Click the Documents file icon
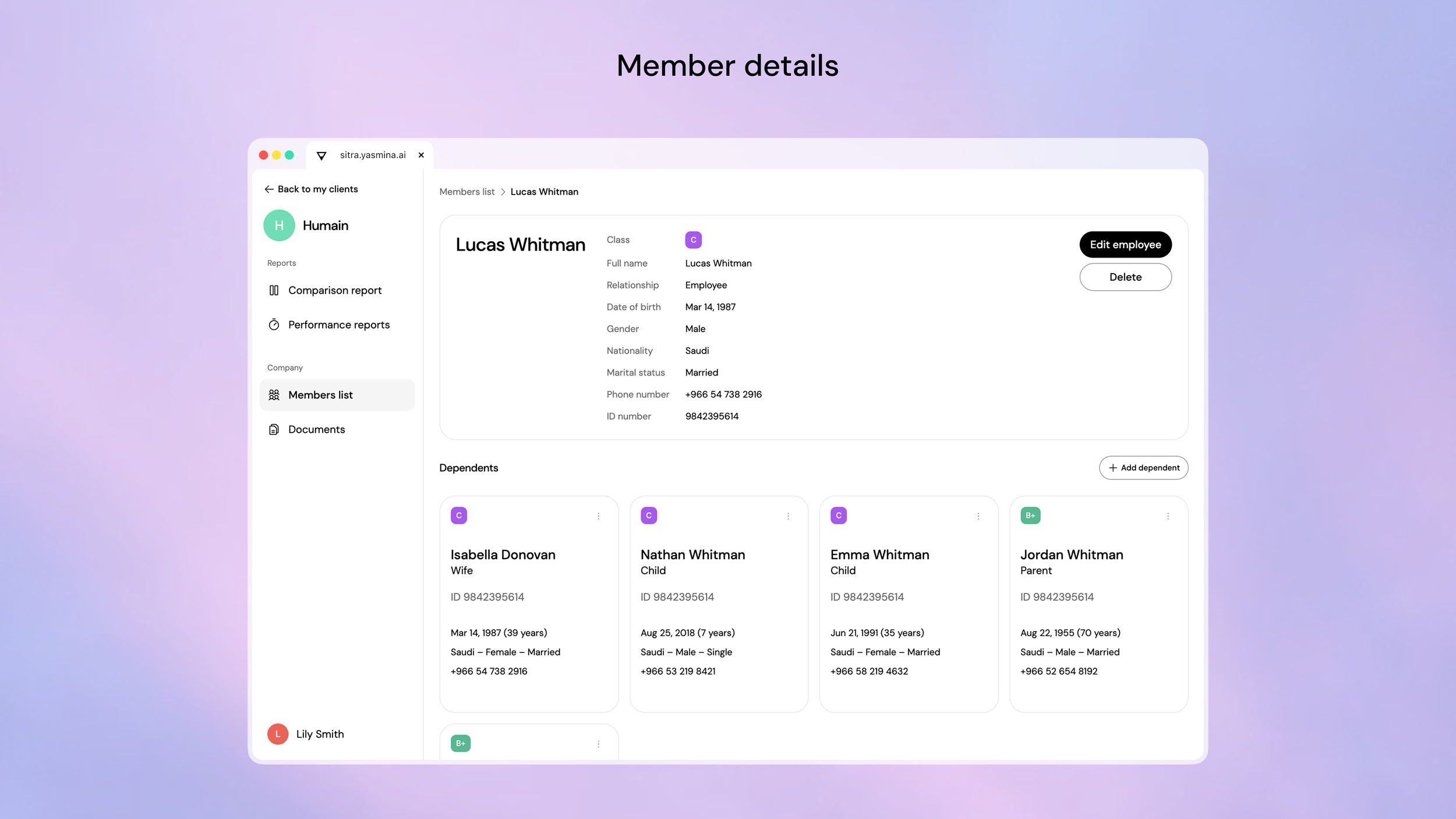 pos(274,429)
